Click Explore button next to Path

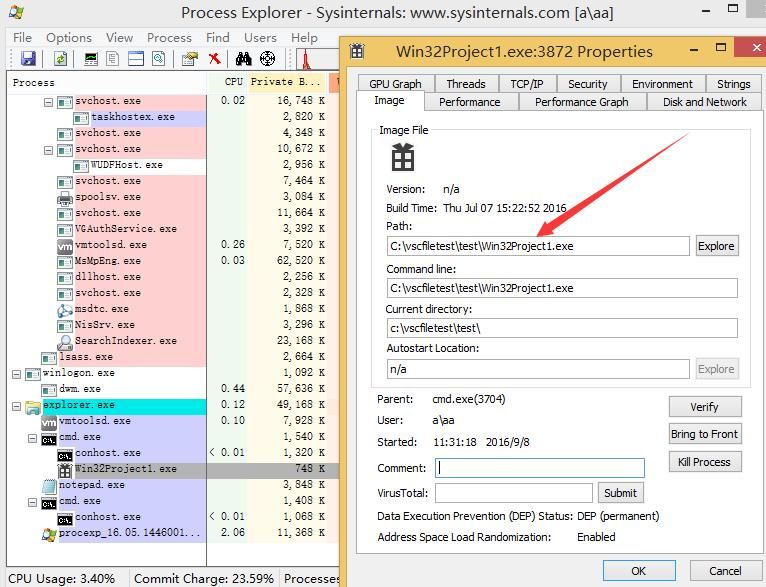tap(717, 246)
